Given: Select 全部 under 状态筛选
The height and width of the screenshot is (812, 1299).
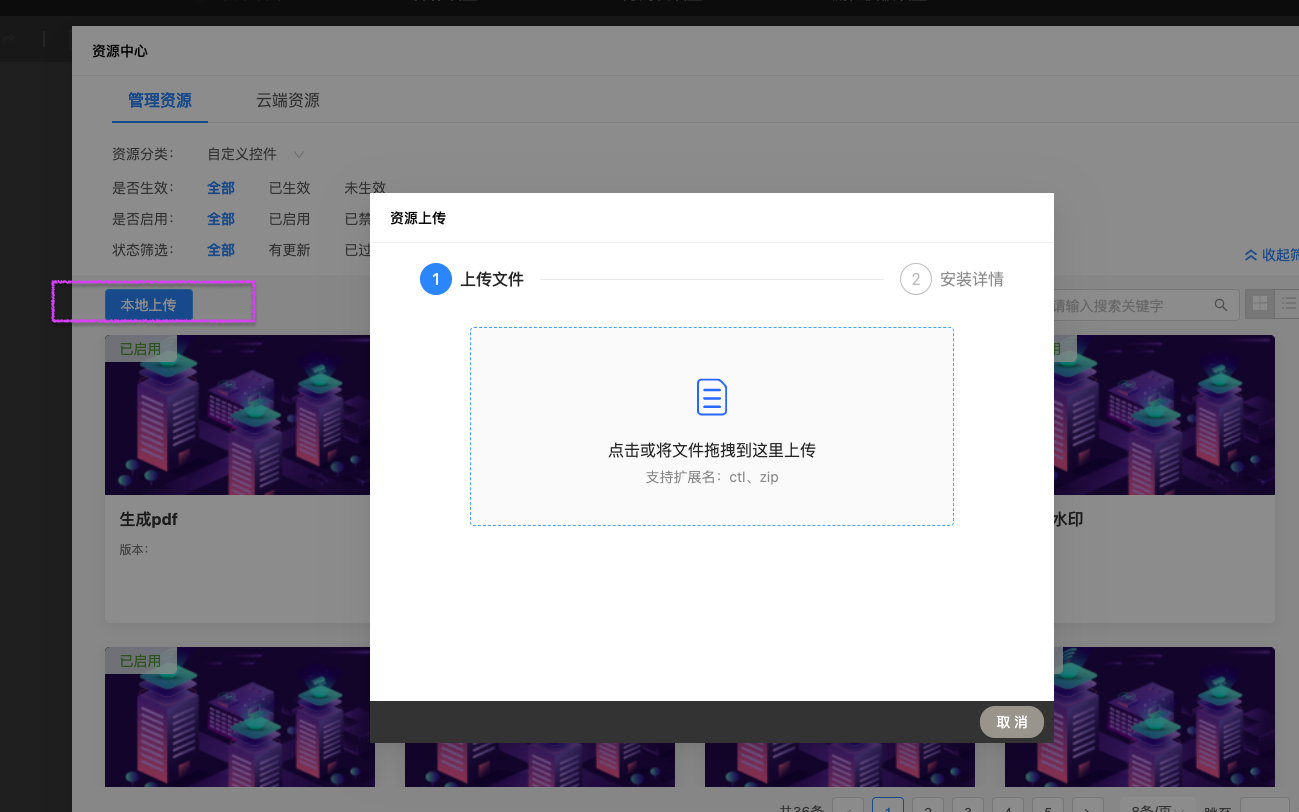Looking at the screenshot, I should pyautogui.click(x=221, y=250).
